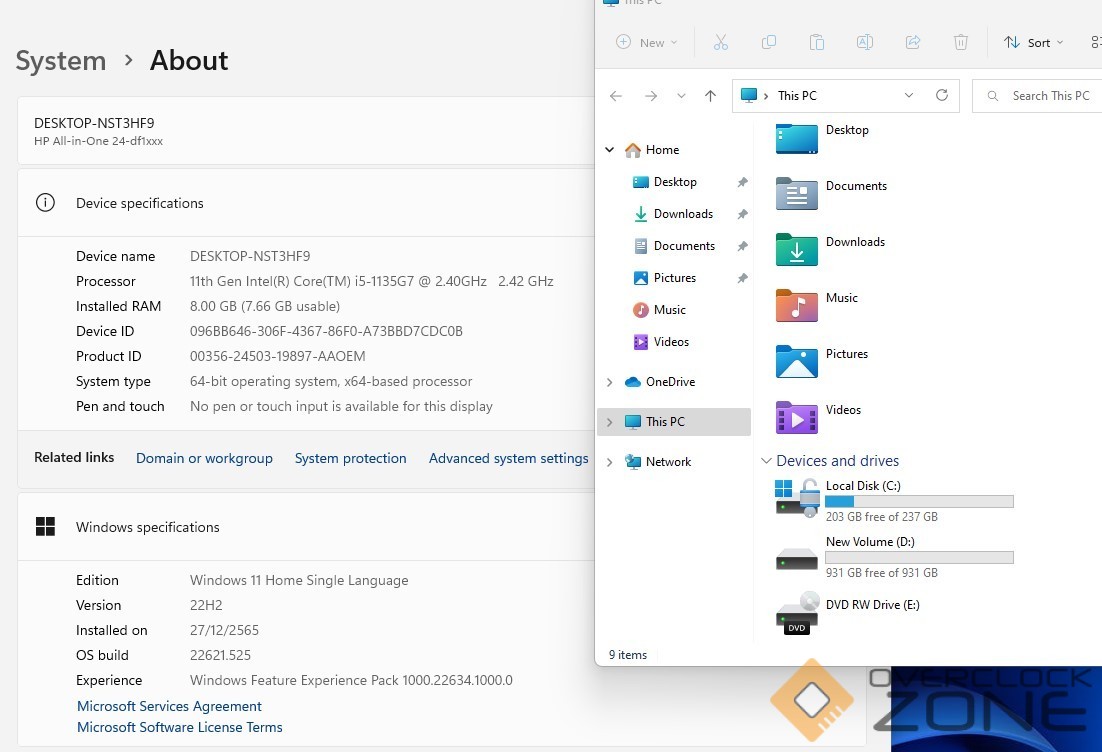
Task: Click the Share icon in toolbar
Action: (912, 42)
